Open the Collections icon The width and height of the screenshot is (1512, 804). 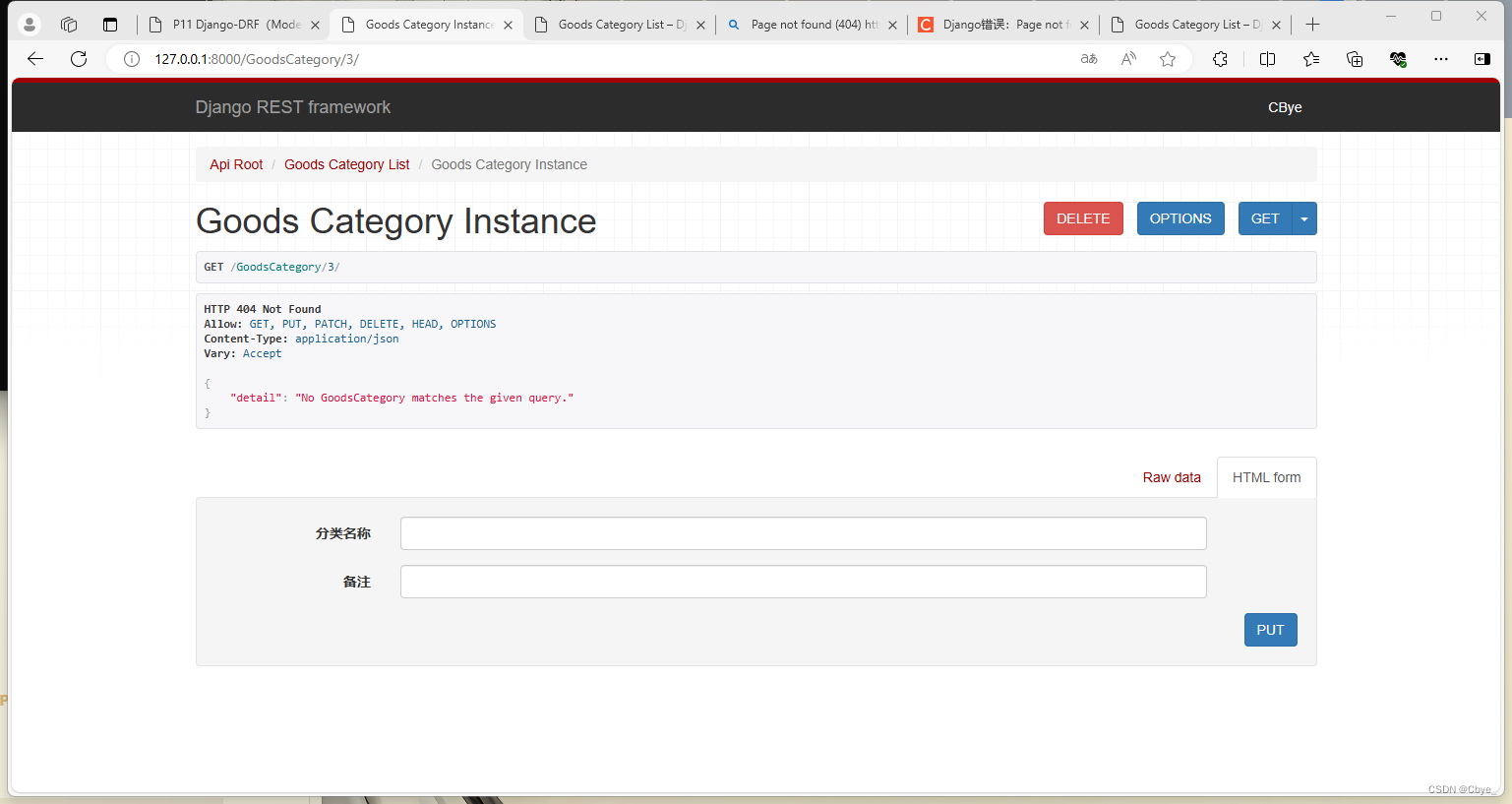tap(1355, 59)
